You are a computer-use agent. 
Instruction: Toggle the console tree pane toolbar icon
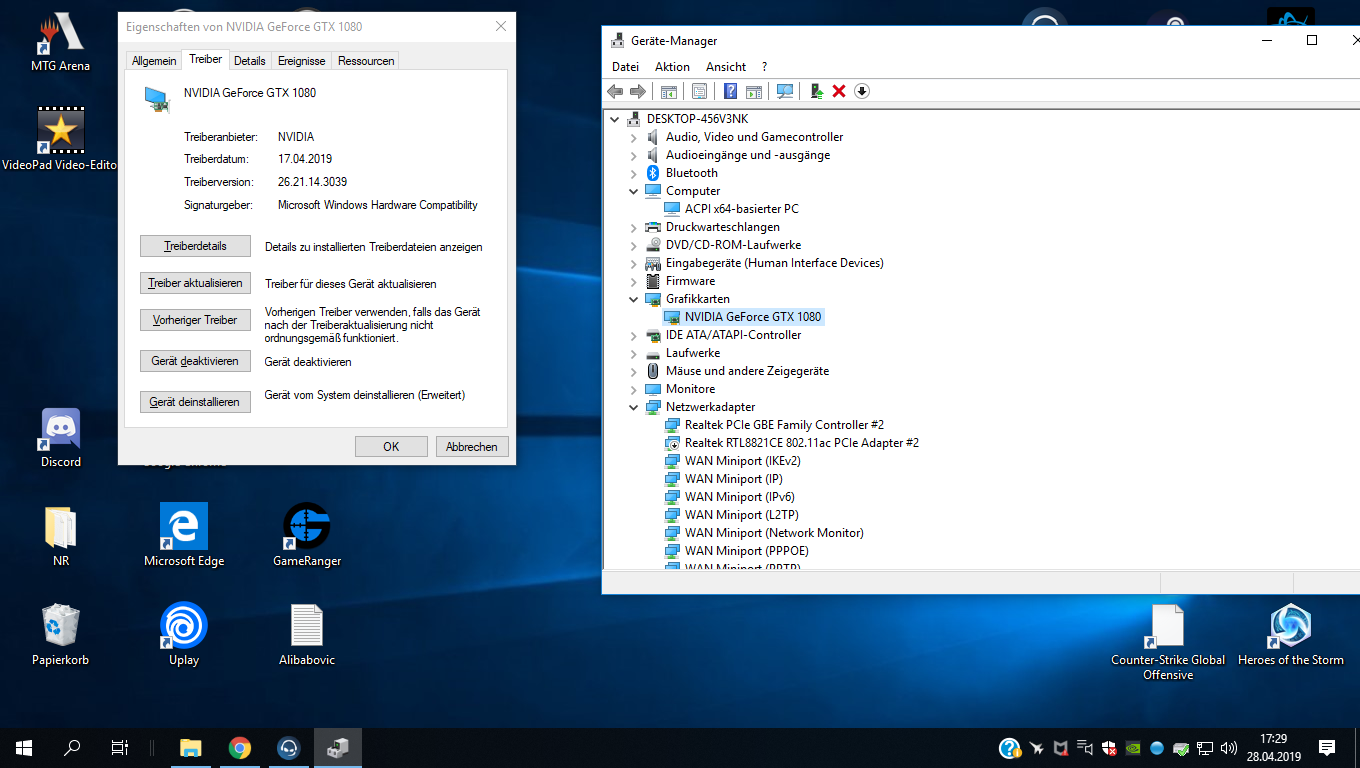tap(669, 91)
